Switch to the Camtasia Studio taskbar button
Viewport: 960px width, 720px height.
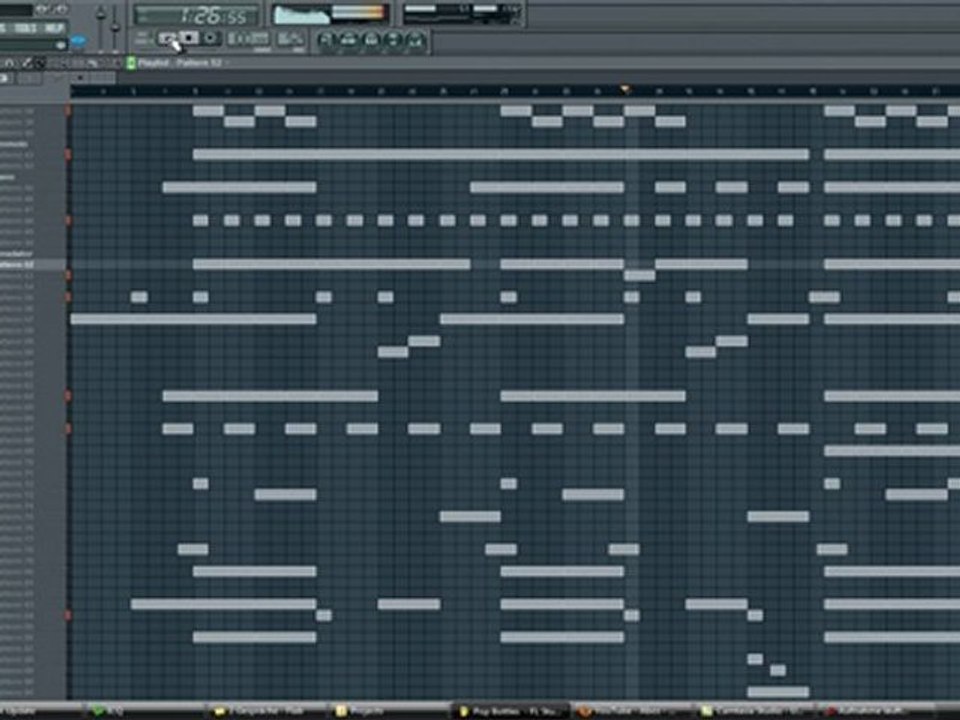point(757,711)
